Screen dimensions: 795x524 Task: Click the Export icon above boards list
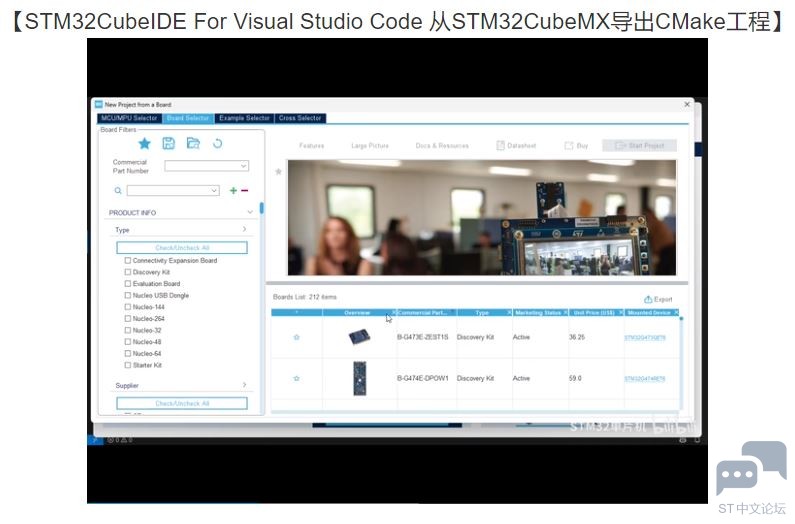point(659,299)
